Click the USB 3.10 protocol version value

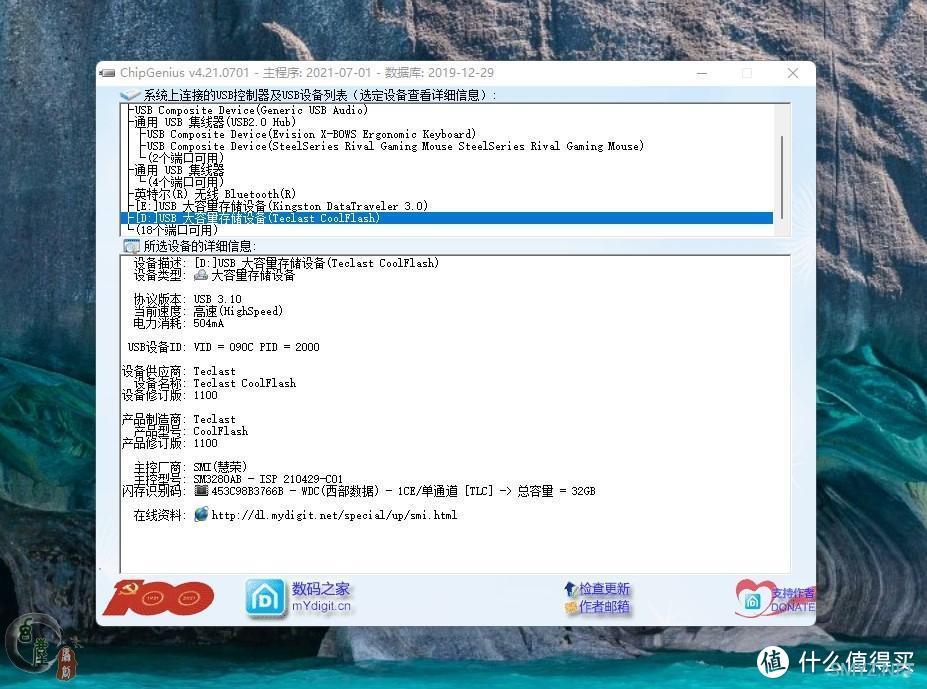coord(217,299)
